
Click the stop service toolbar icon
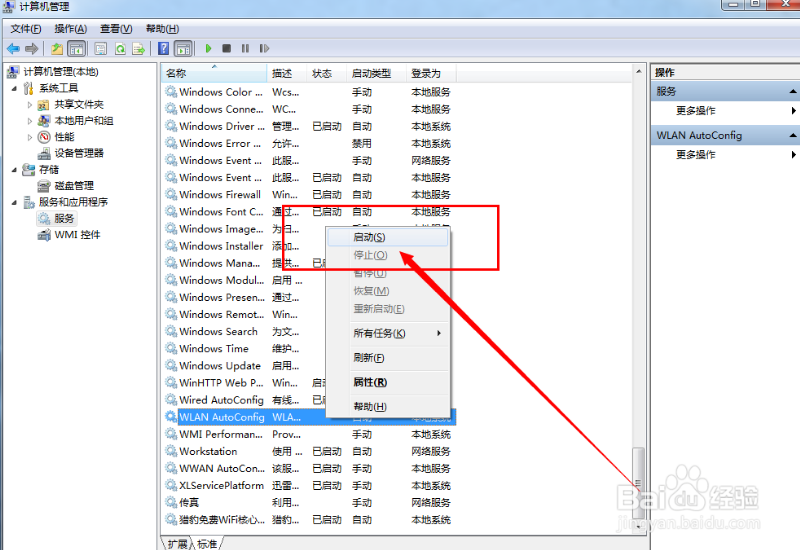[227, 48]
